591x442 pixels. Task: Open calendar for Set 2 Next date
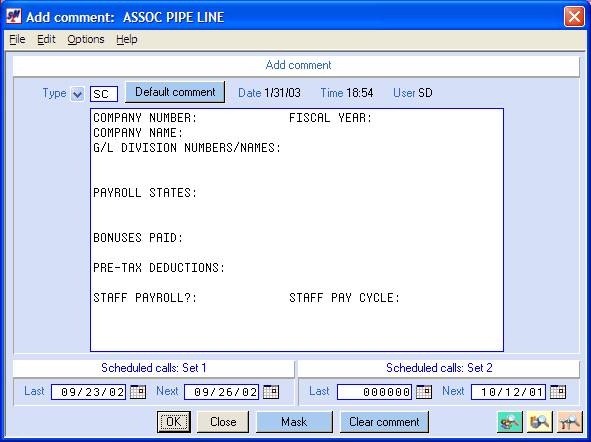tap(558, 392)
